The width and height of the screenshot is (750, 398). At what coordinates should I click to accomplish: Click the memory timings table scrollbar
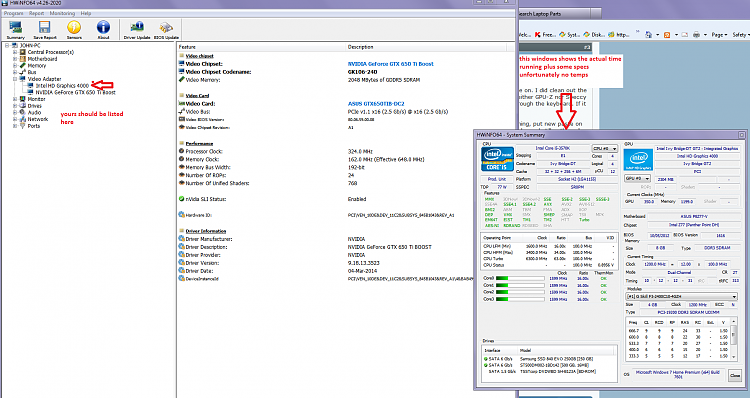point(734,338)
